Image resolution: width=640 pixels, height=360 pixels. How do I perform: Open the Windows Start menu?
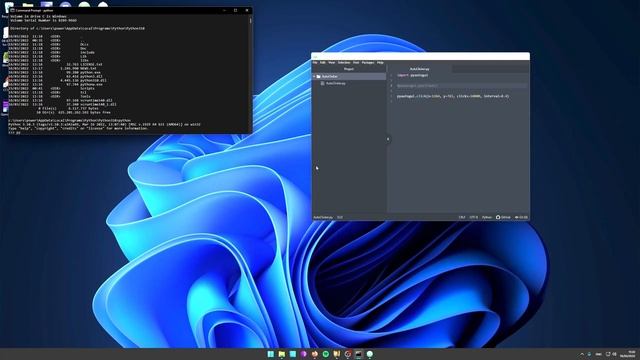tap(271, 354)
